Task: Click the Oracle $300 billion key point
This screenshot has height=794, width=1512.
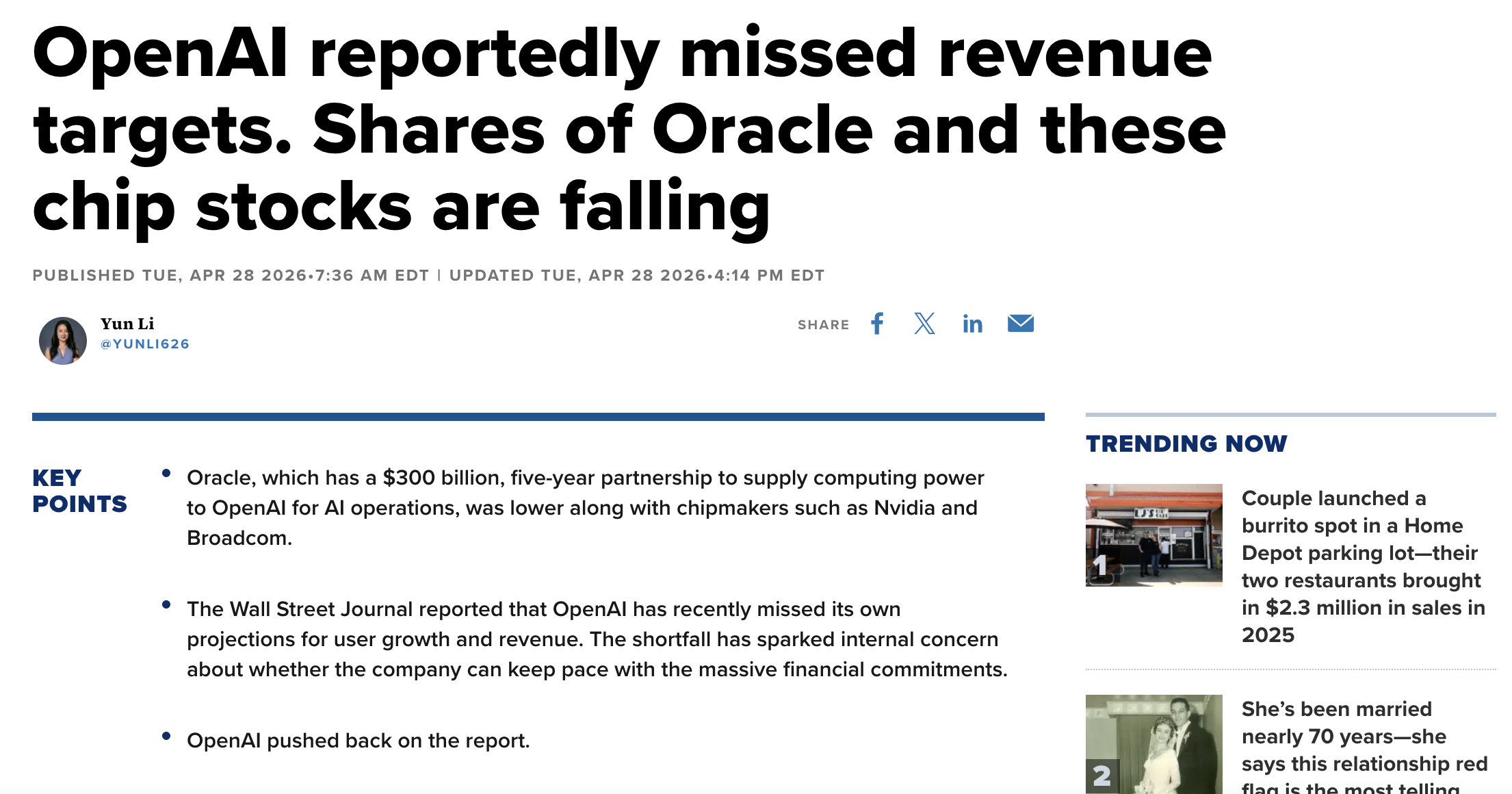Action: point(585,508)
